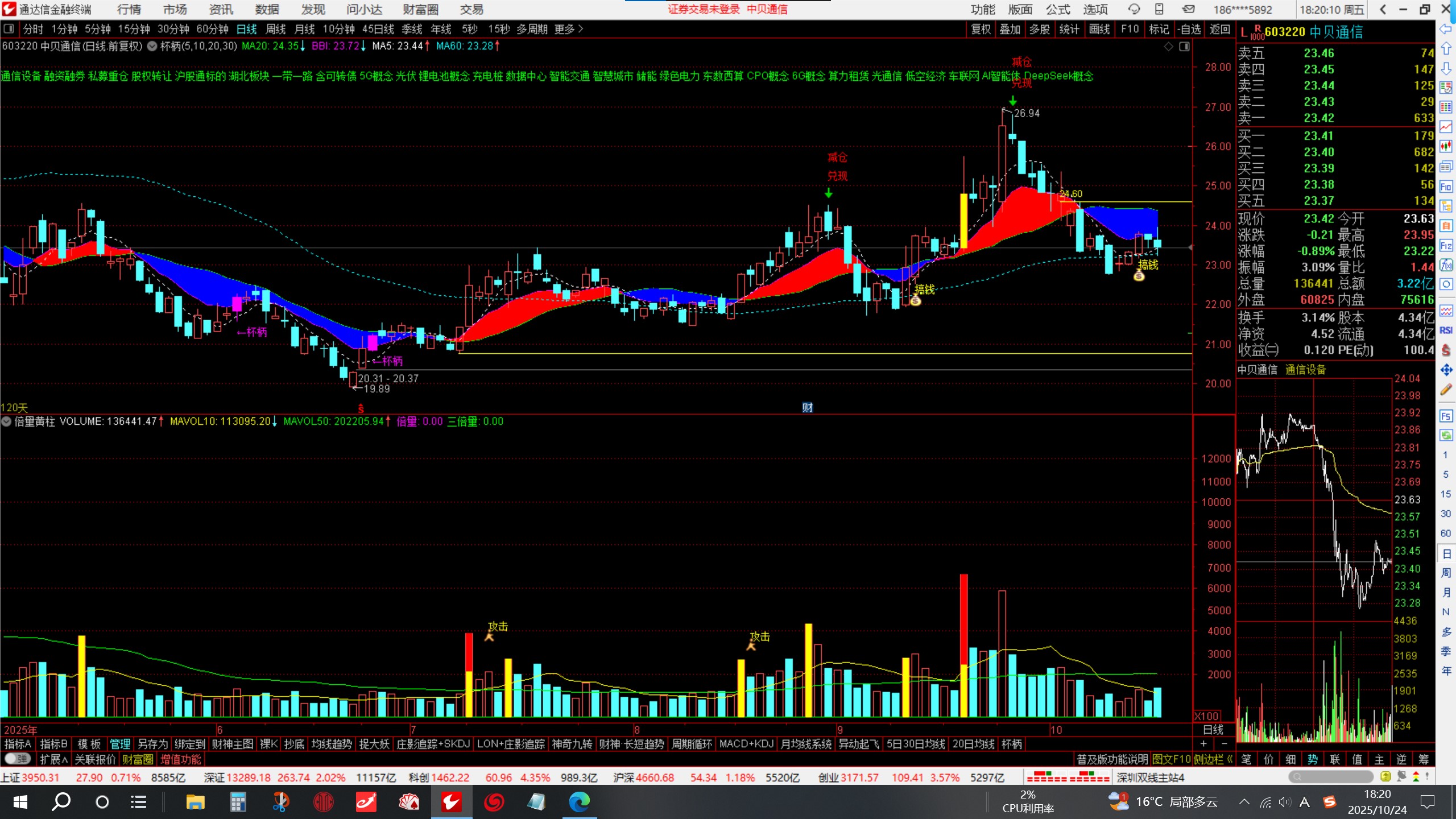Toggle the circle beside 倍量黄柱 indicator
Image resolution: width=1456 pixels, height=819 pixels.
click(6, 421)
